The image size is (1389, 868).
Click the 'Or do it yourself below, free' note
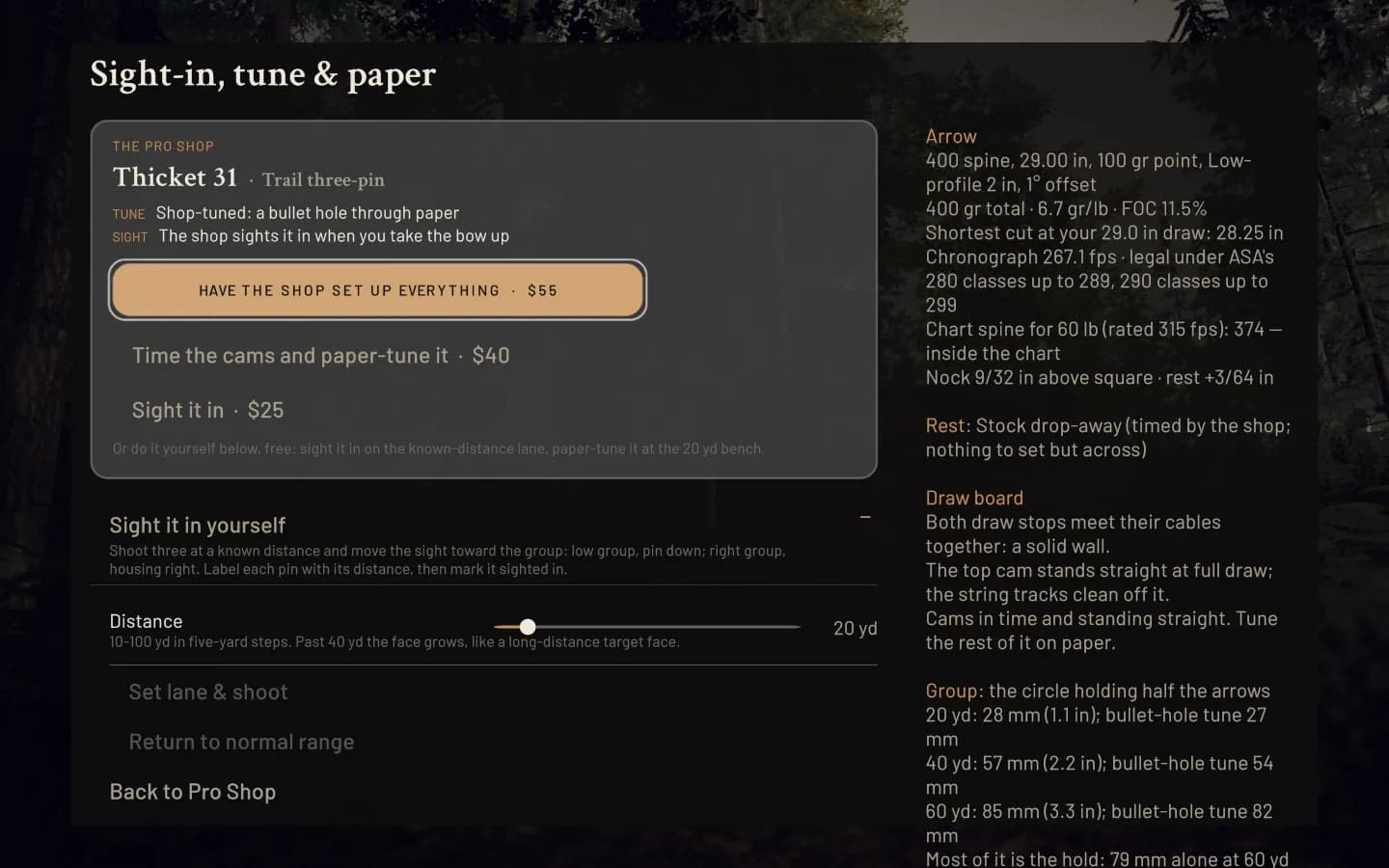click(438, 448)
